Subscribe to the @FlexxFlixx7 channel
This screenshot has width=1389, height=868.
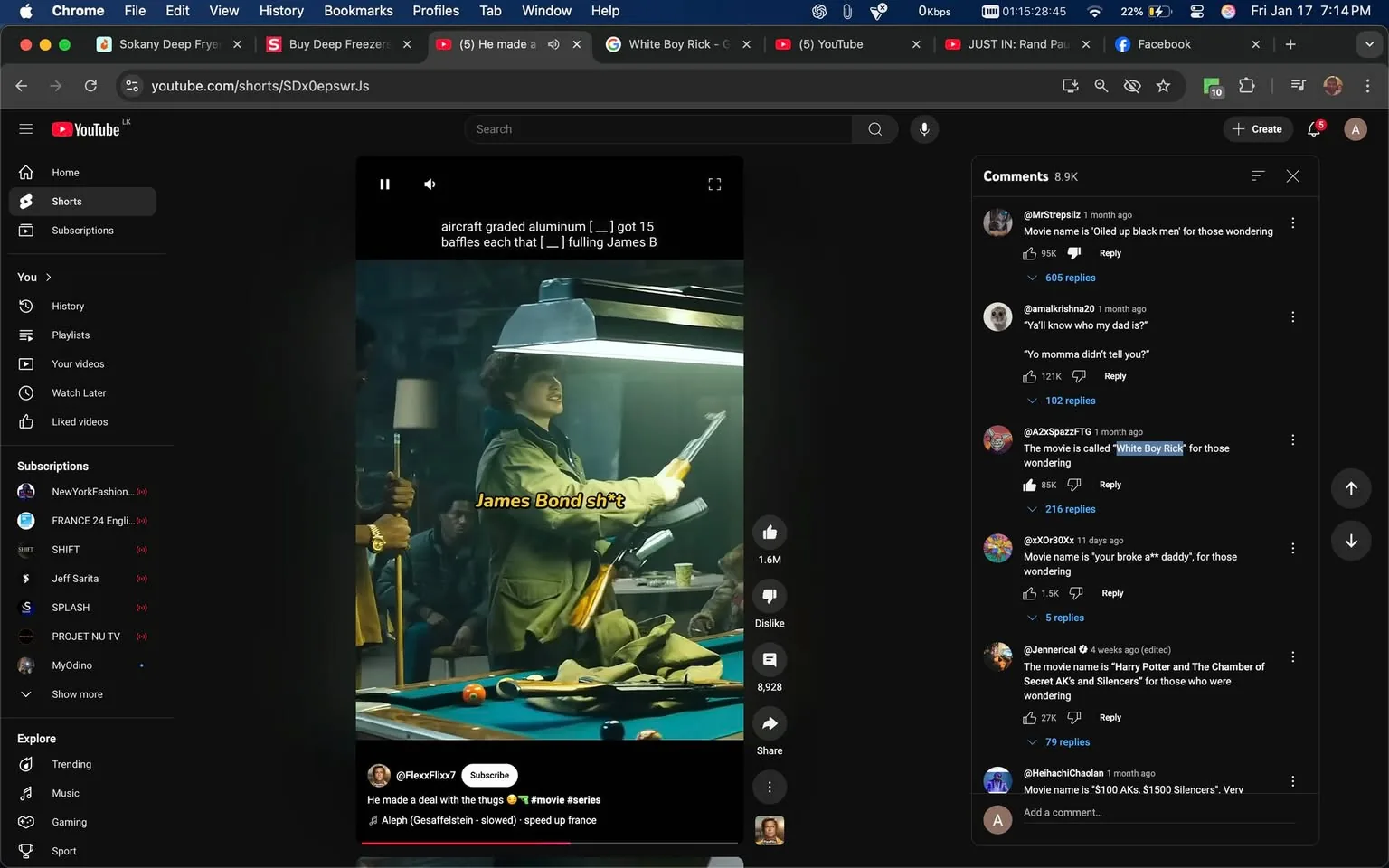[489, 775]
